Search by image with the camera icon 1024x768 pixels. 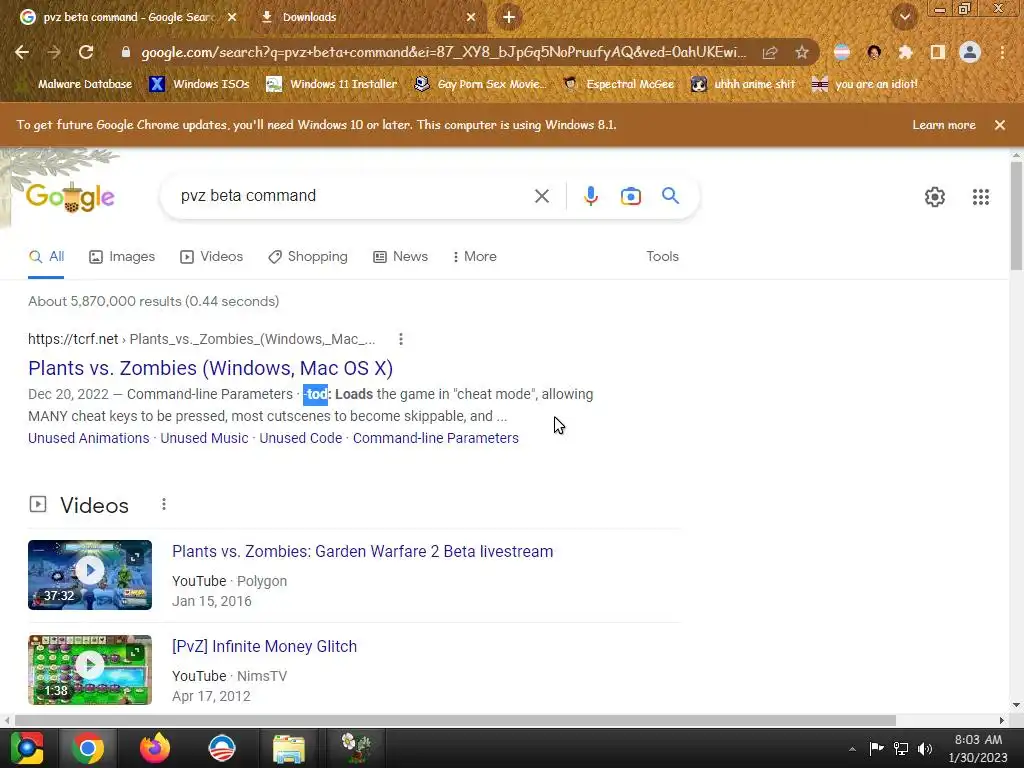(x=630, y=196)
